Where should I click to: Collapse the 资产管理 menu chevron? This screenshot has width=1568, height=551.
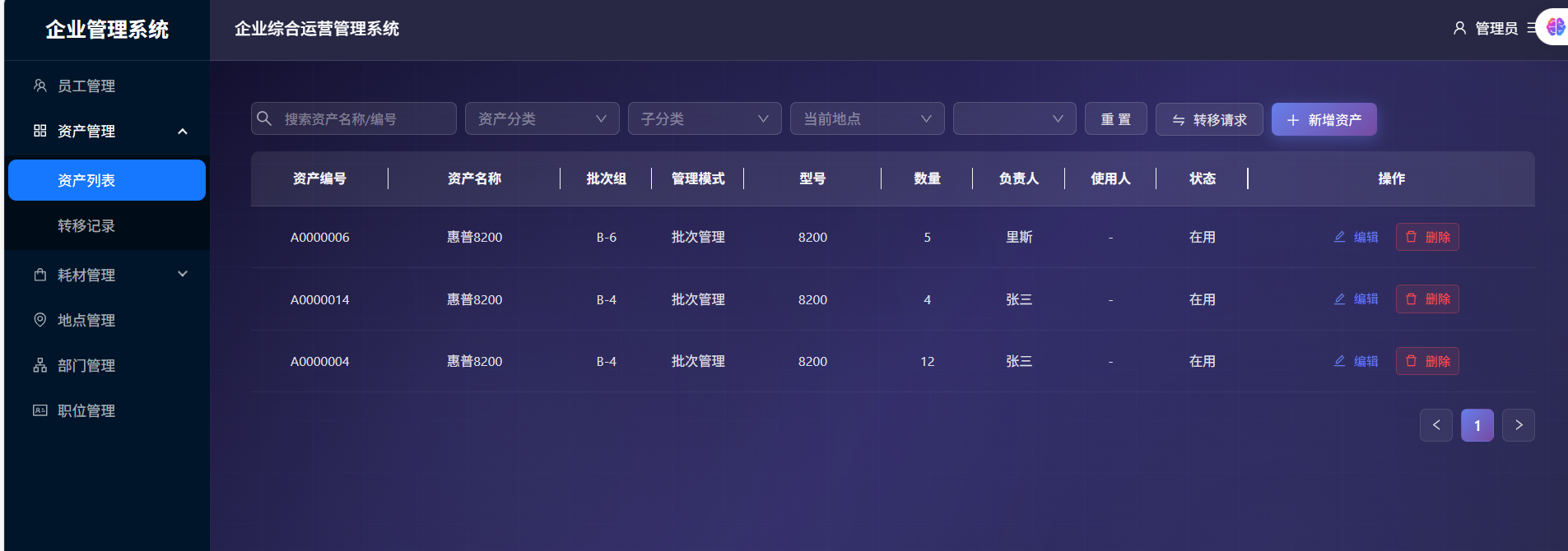(183, 132)
